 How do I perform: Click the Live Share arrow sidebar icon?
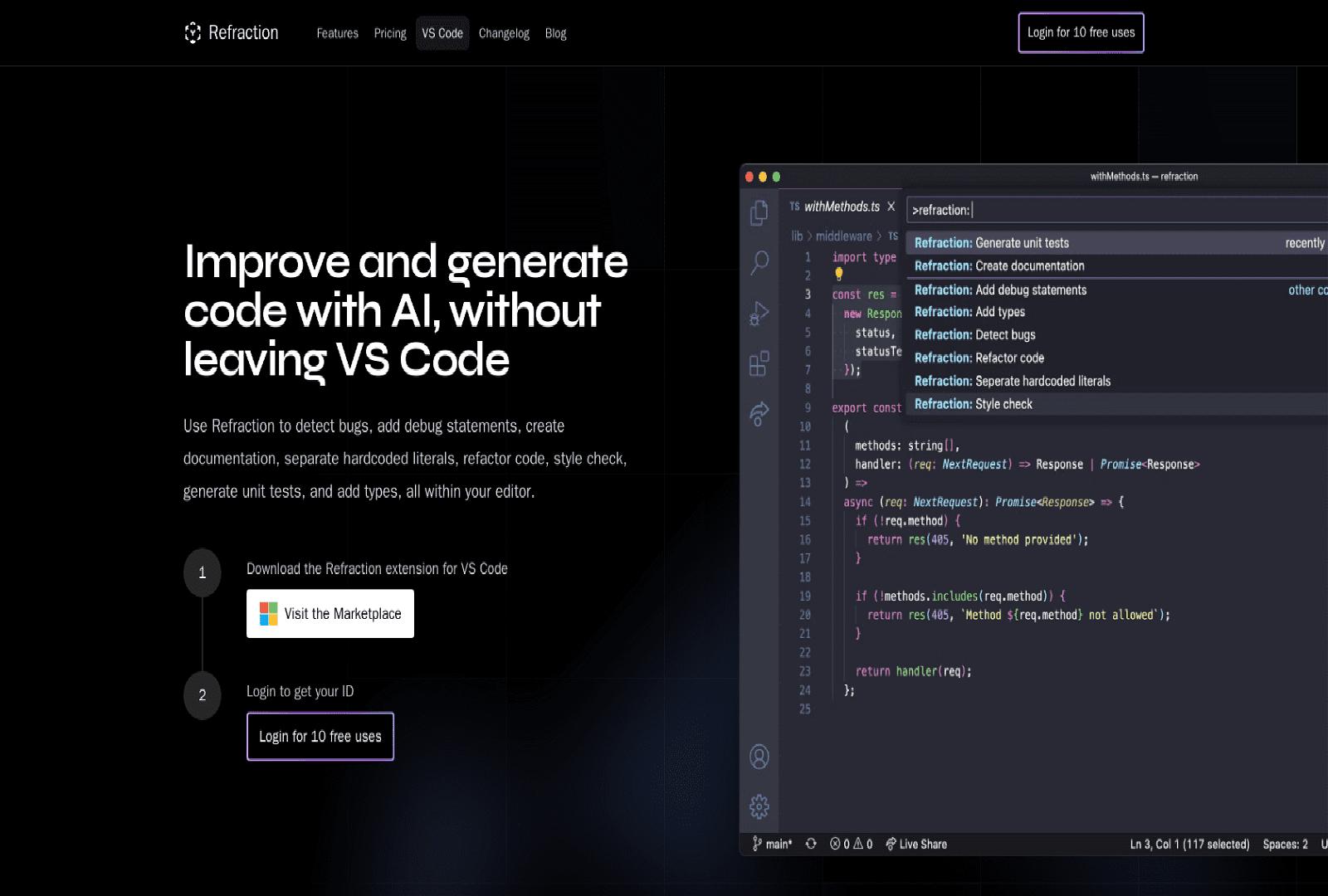[759, 413]
